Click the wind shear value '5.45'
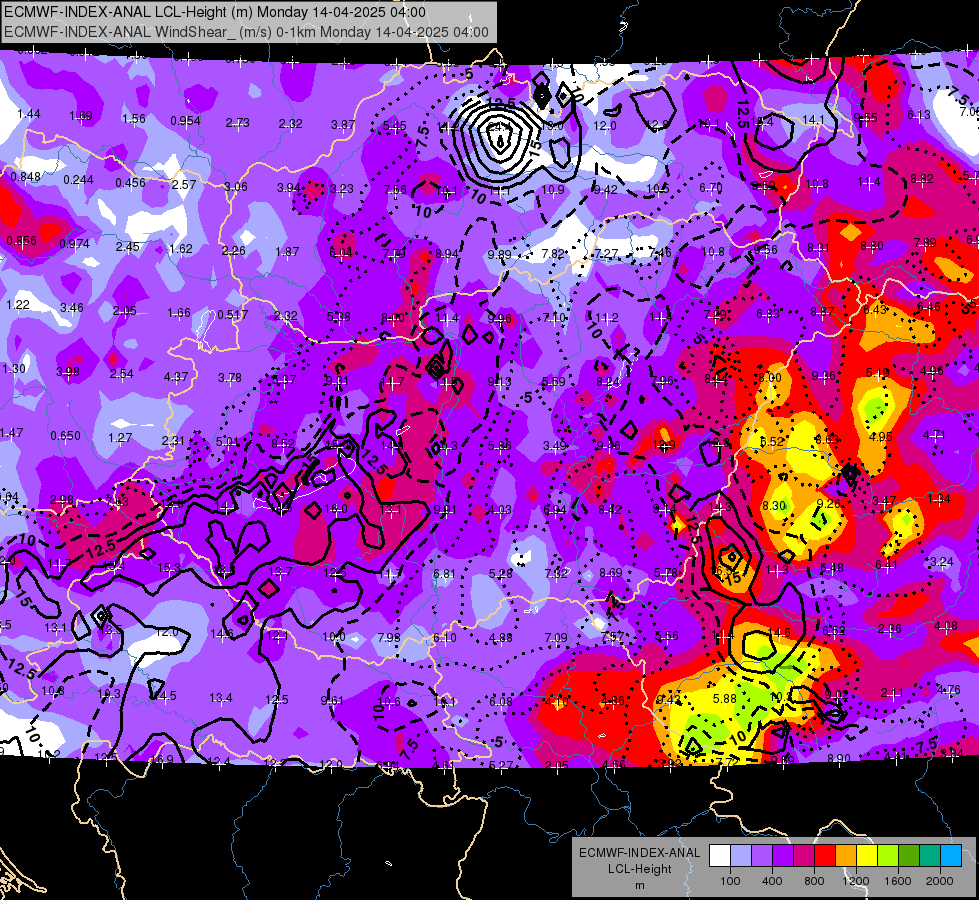Image resolution: width=979 pixels, height=900 pixels. (395, 126)
